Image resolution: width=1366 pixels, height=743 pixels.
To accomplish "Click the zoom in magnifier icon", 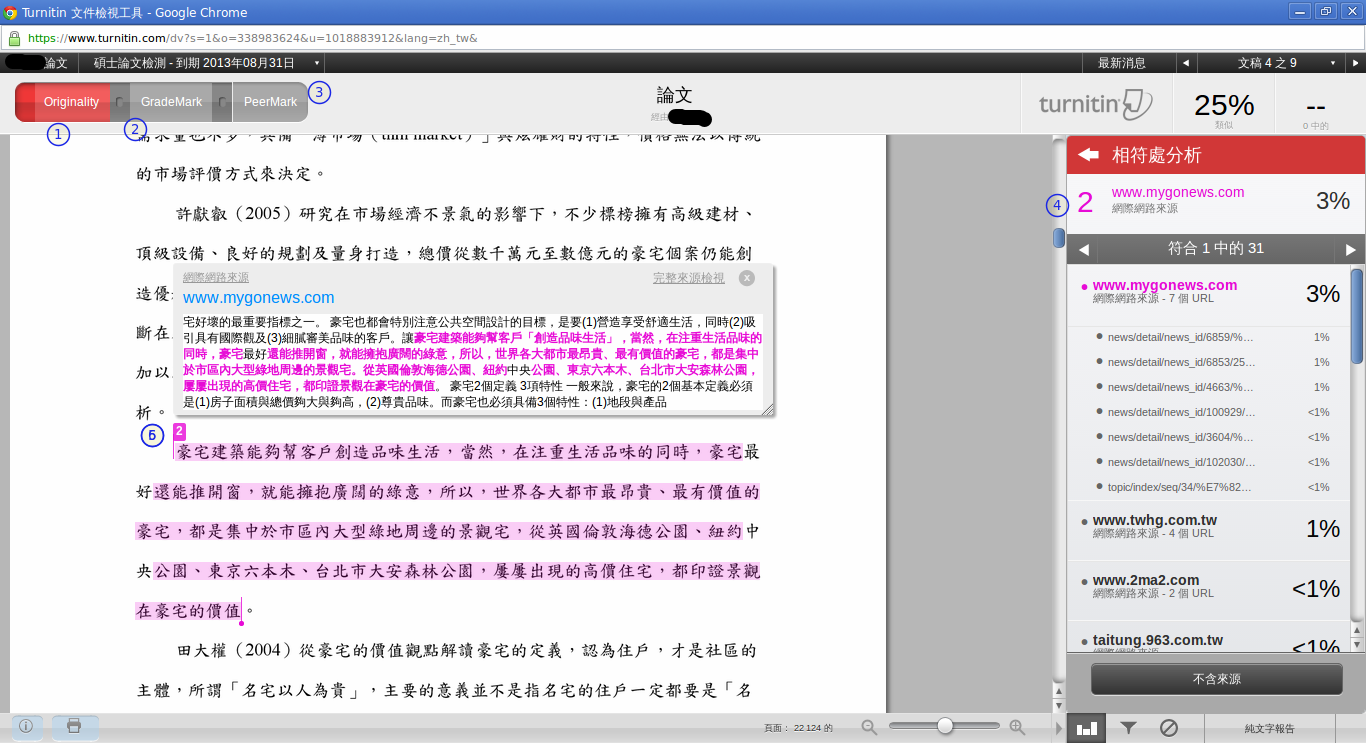I will pos(1017,727).
